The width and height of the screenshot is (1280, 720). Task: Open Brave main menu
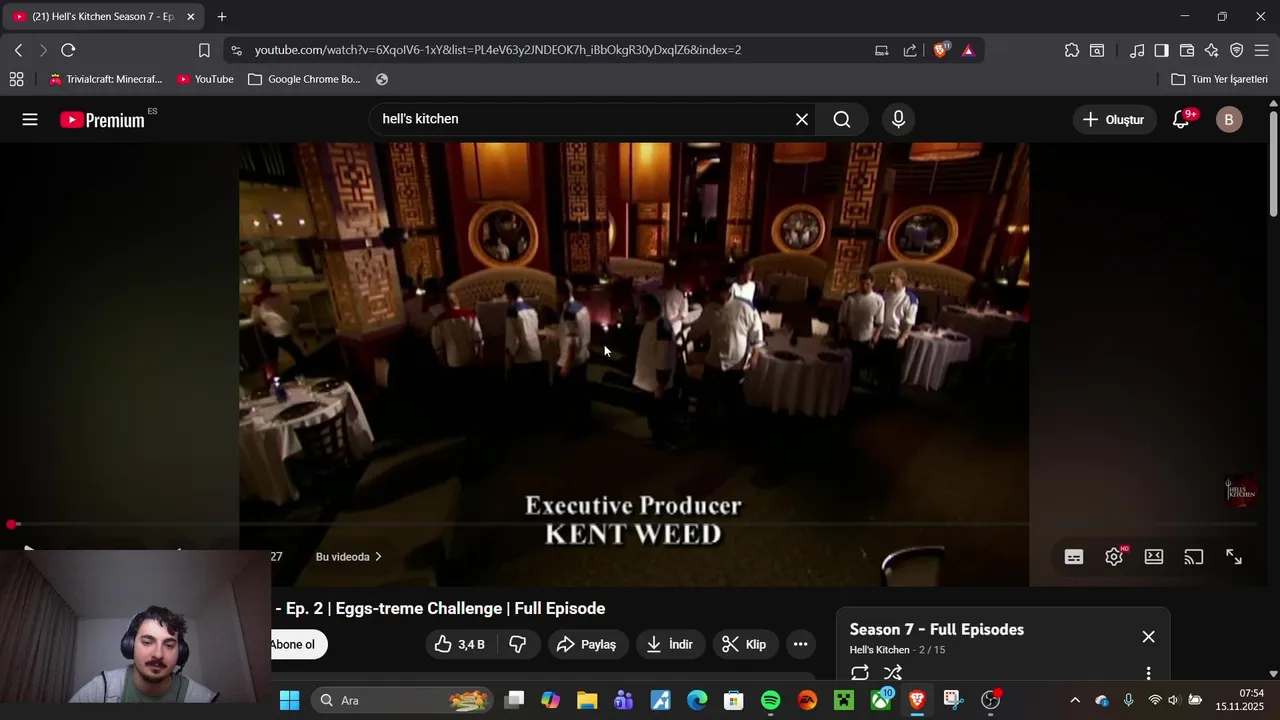click(x=1262, y=50)
